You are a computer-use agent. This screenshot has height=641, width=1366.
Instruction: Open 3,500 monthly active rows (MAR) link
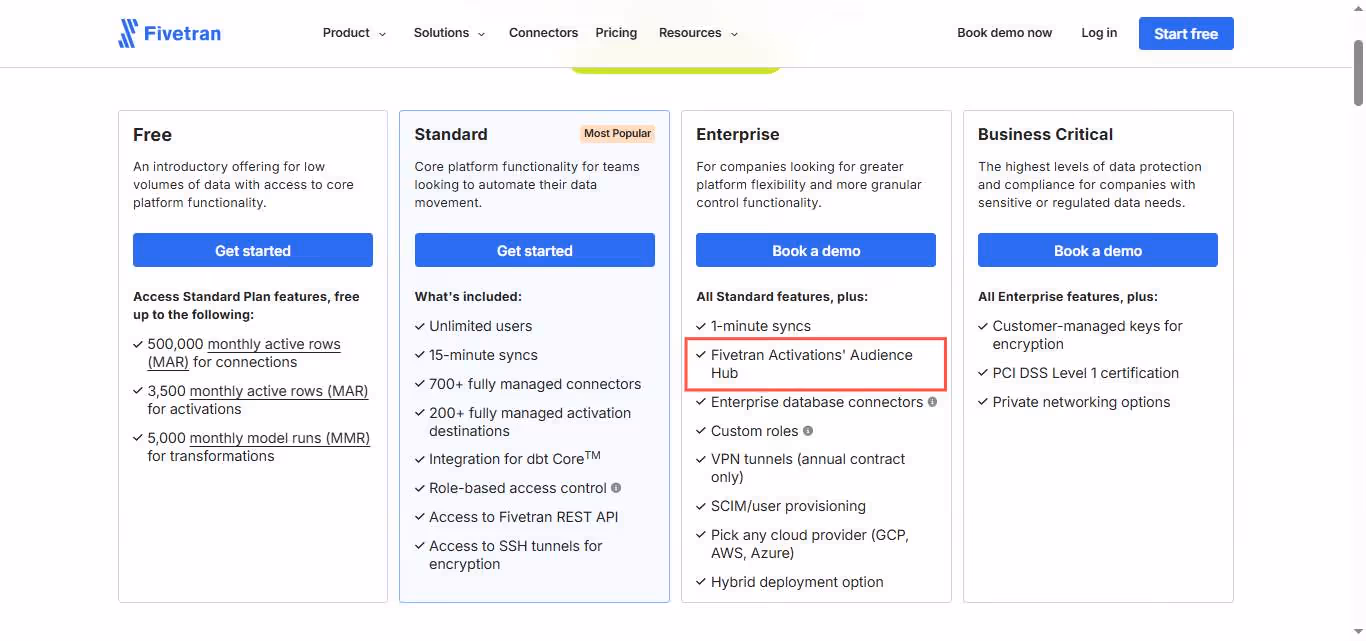(279, 391)
